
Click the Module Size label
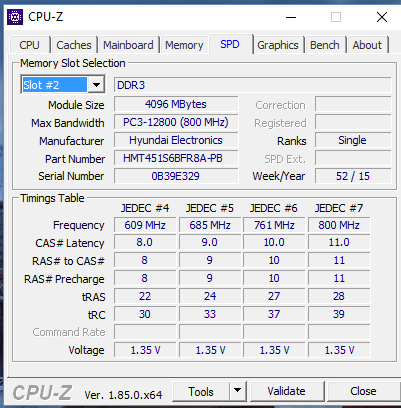[x=76, y=105]
